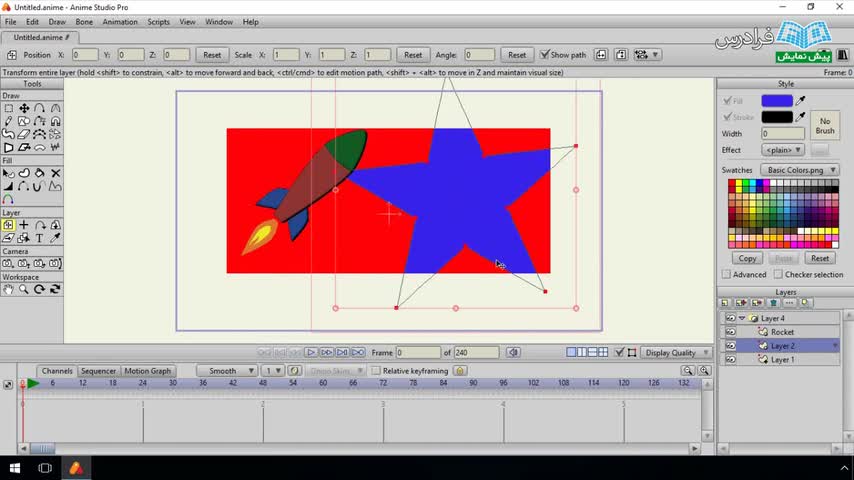The width and height of the screenshot is (854, 480).
Task: Switch to the Sequencer tab
Action: point(99,371)
